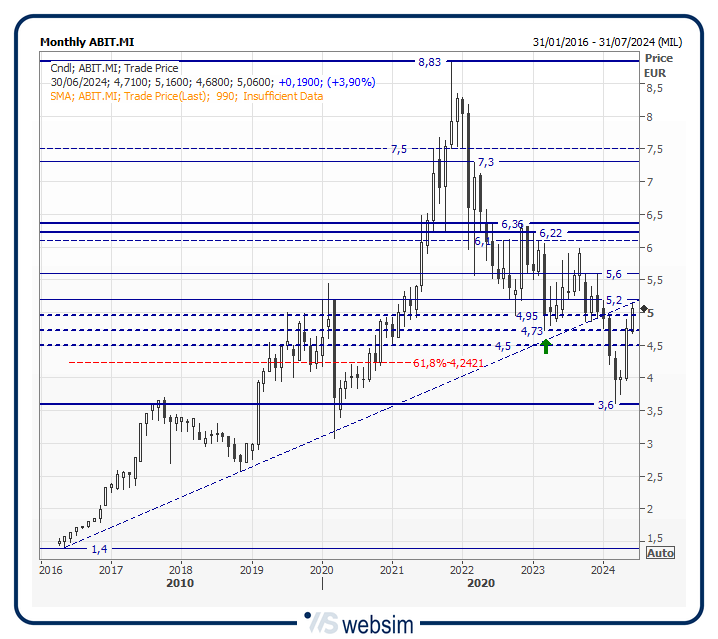Click 2023 on the time axis

[x=532, y=570]
